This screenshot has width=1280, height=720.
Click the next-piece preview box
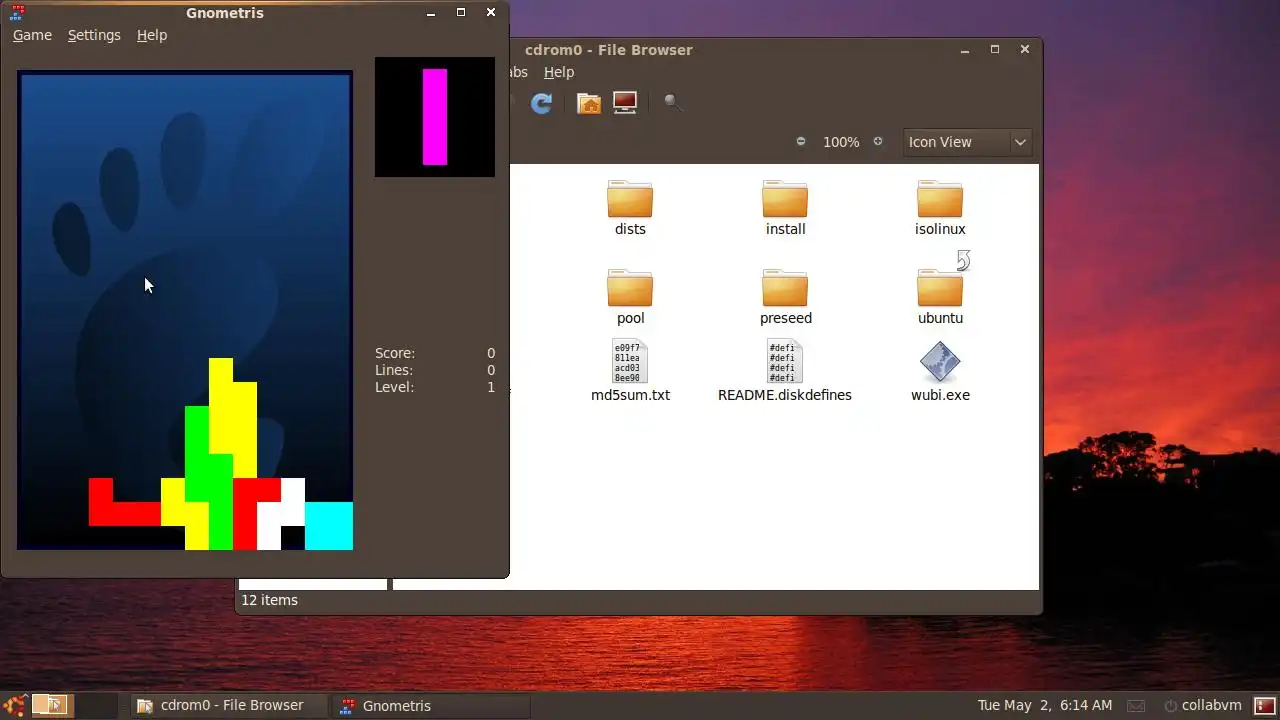tap(435, 117)
